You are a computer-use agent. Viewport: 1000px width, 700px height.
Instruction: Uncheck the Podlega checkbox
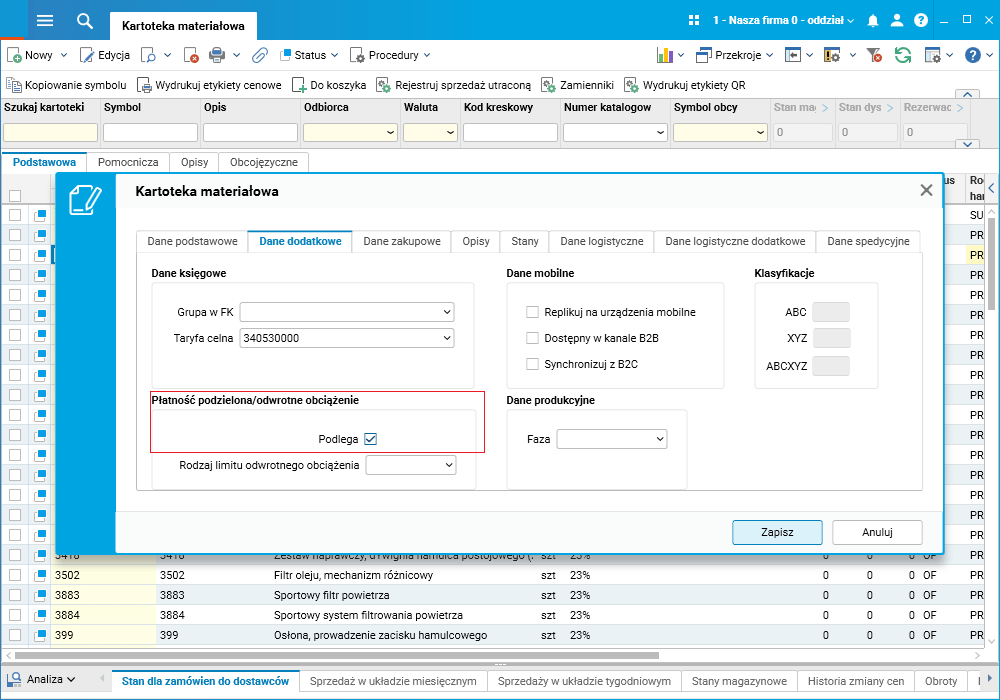[370, 439]
